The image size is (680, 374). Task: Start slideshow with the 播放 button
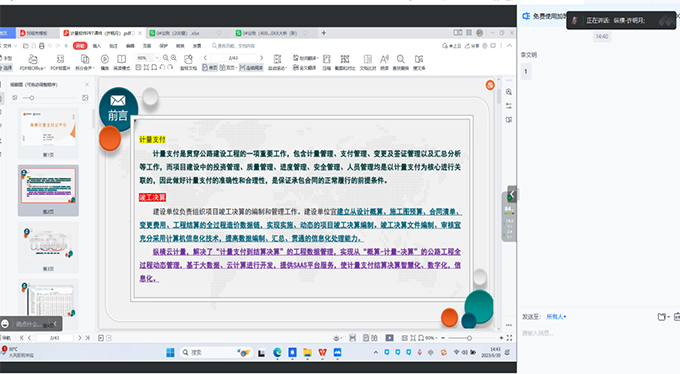point(105,62)
